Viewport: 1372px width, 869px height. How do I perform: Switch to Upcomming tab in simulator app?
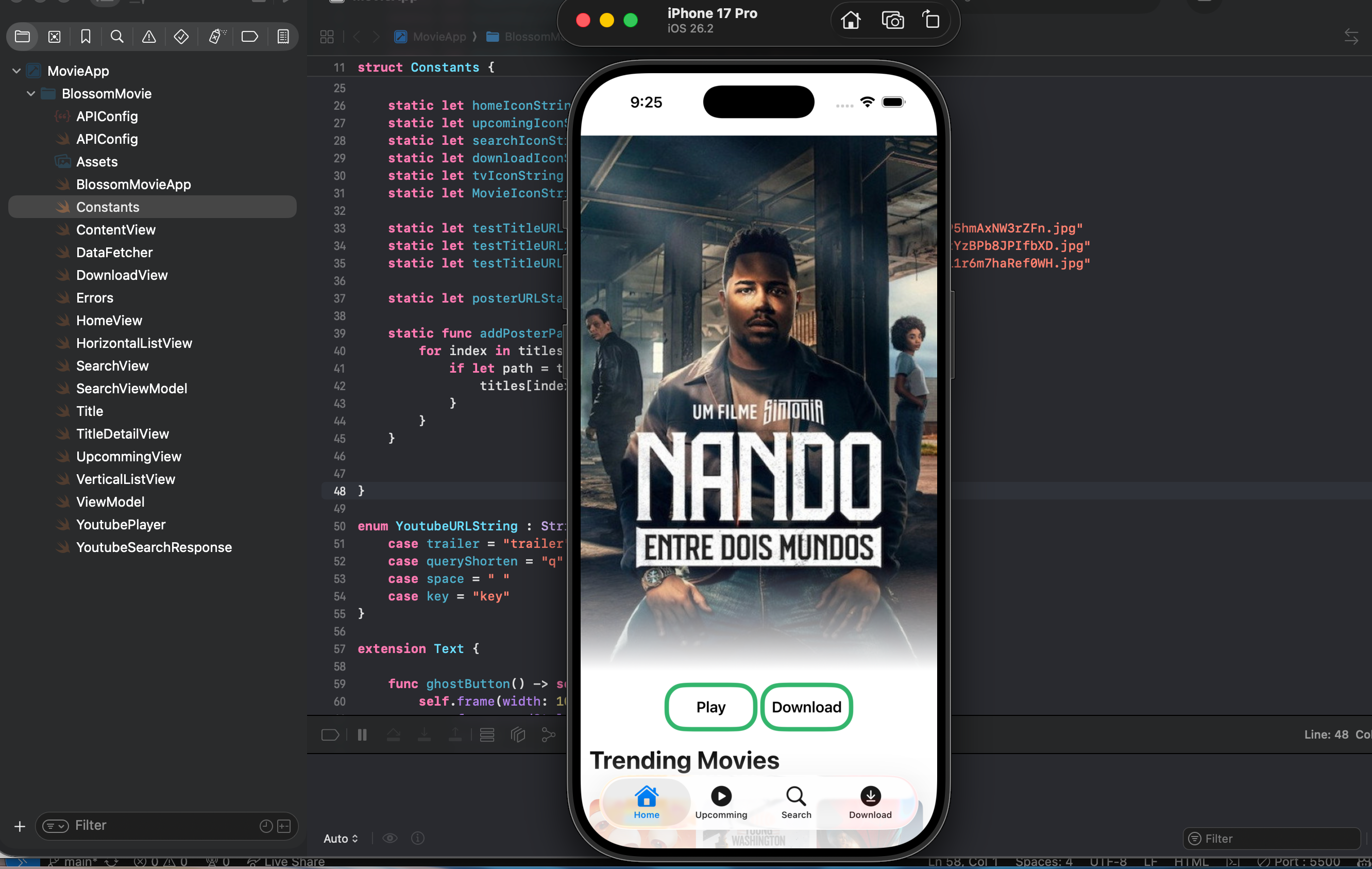click(721, 803)
